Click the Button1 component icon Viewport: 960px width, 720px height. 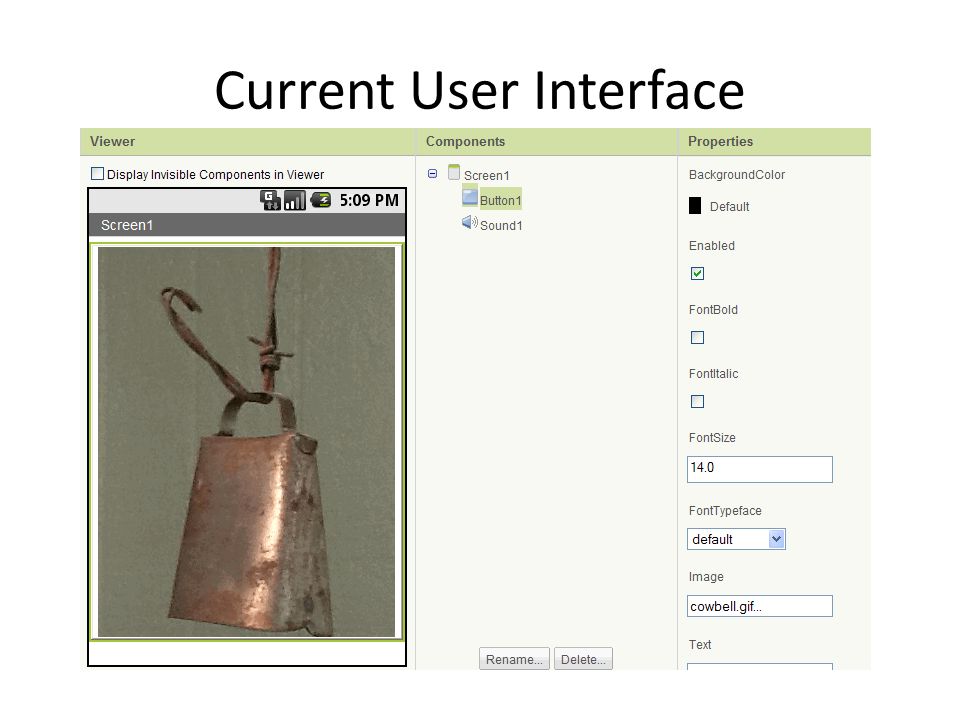click(470, 197)
